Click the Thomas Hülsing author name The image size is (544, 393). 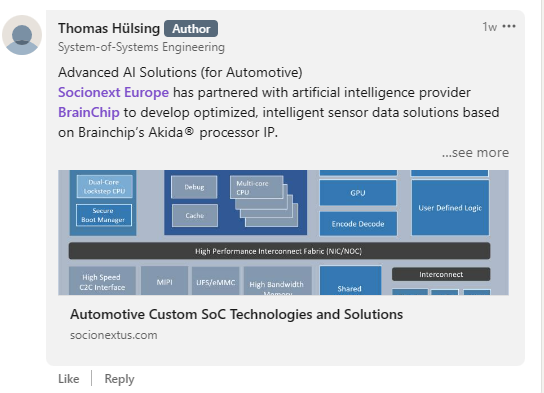click(109, 28)
